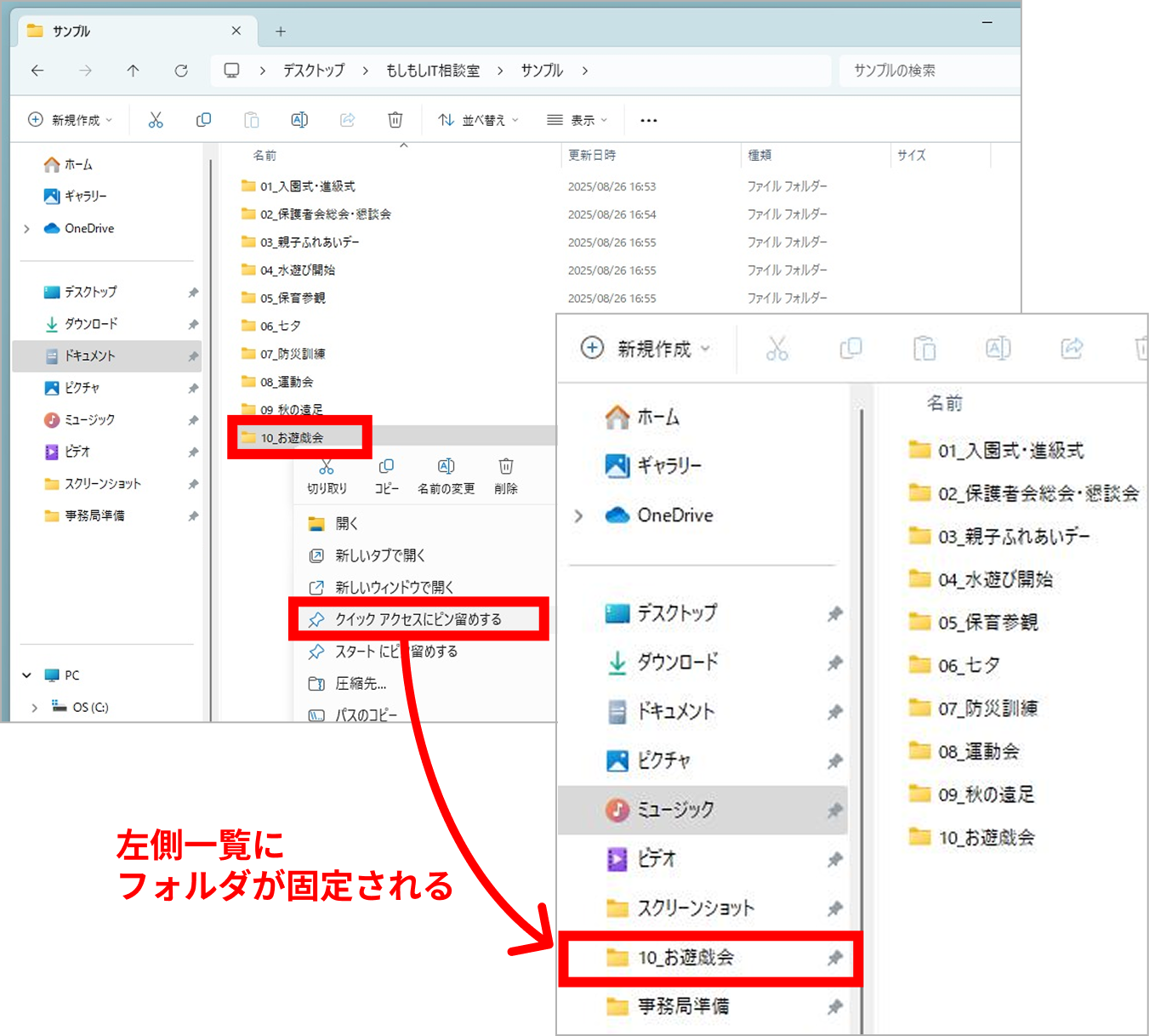Click 名前の変更 in the context menu
Viewport: 1149px width, 1036px height.
[446, 475]
